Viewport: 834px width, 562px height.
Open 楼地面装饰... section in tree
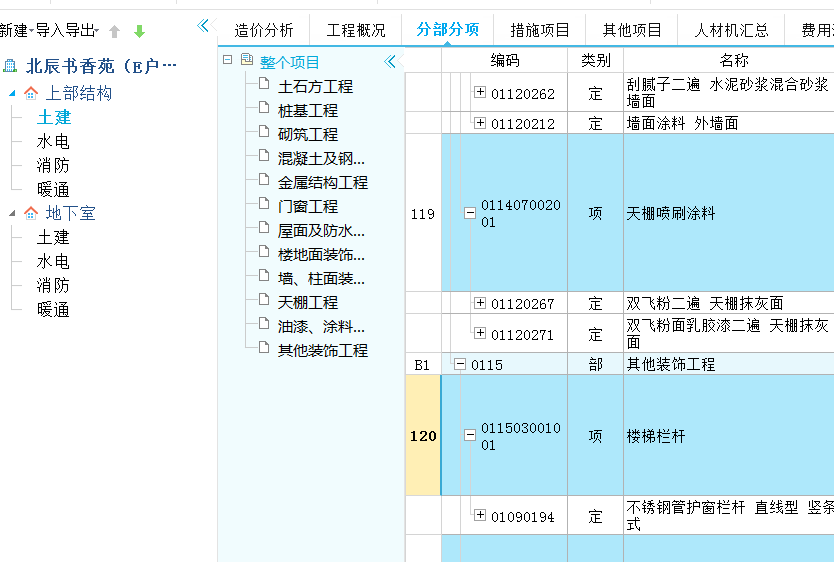pos(321,255)
